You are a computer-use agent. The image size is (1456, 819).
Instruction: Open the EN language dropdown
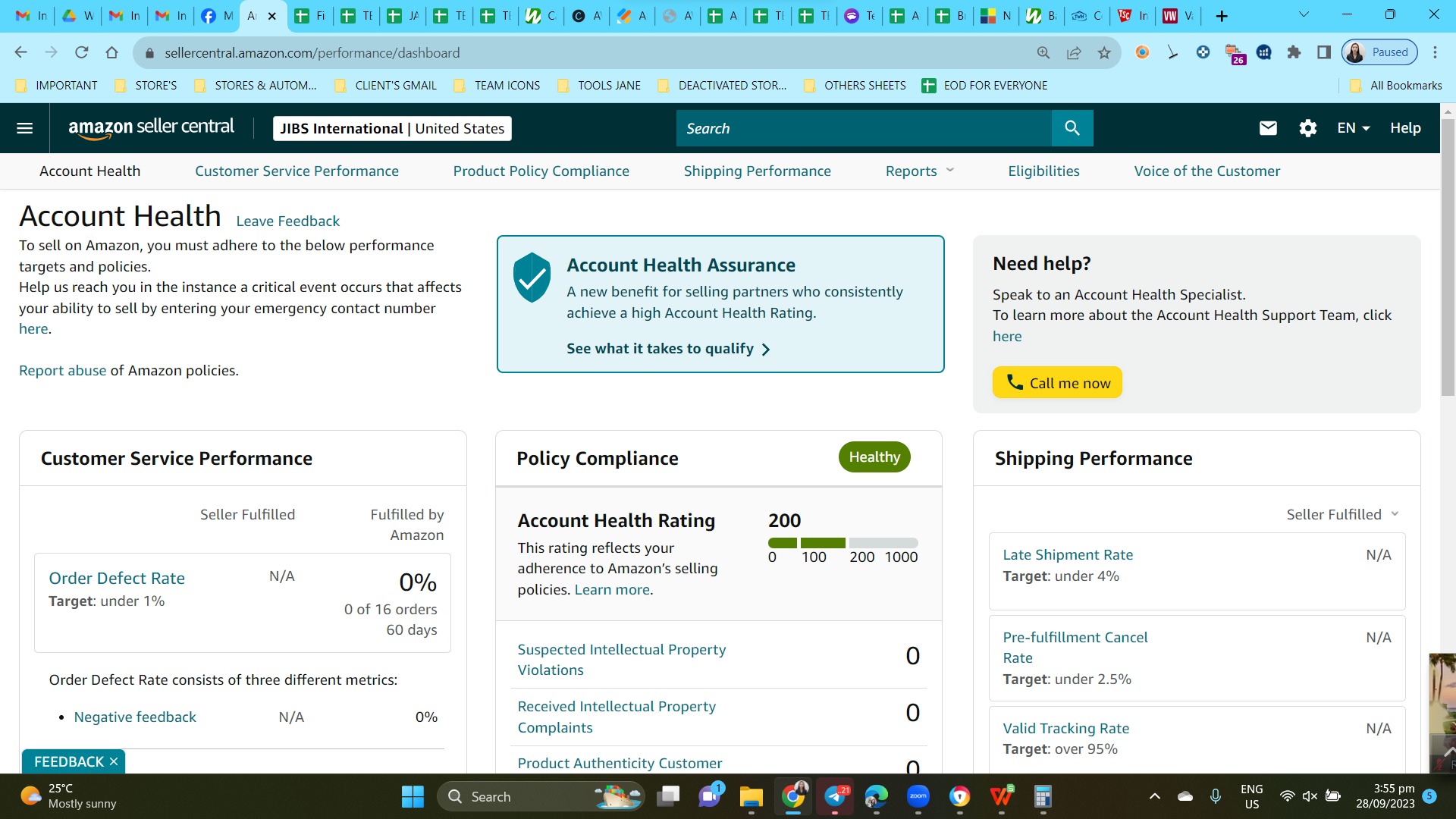(1353, 128)
